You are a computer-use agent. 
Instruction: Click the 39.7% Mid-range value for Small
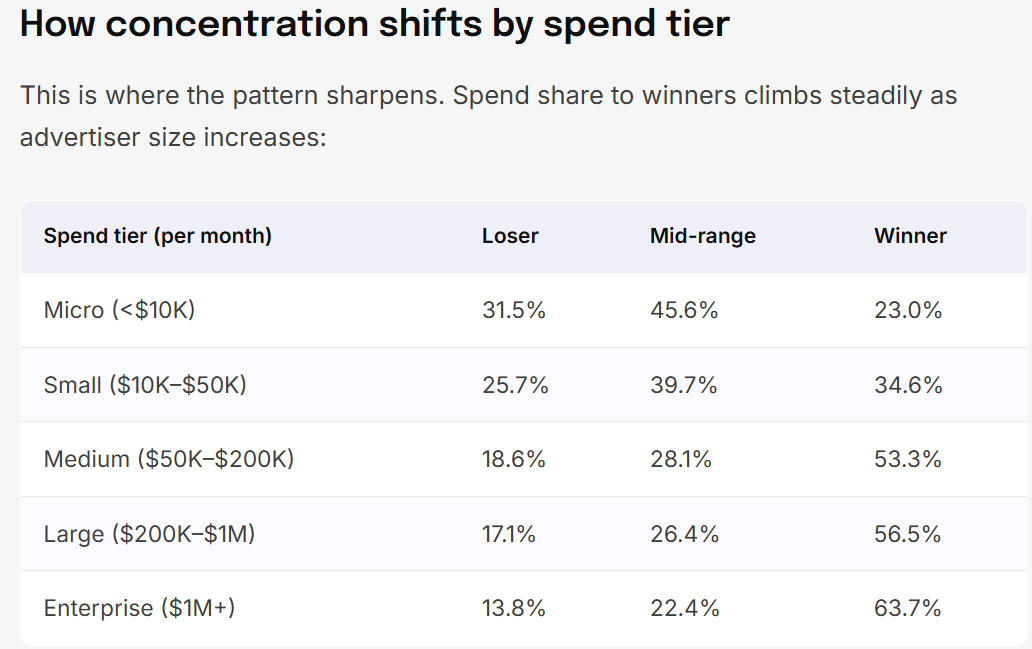(683, 384)
